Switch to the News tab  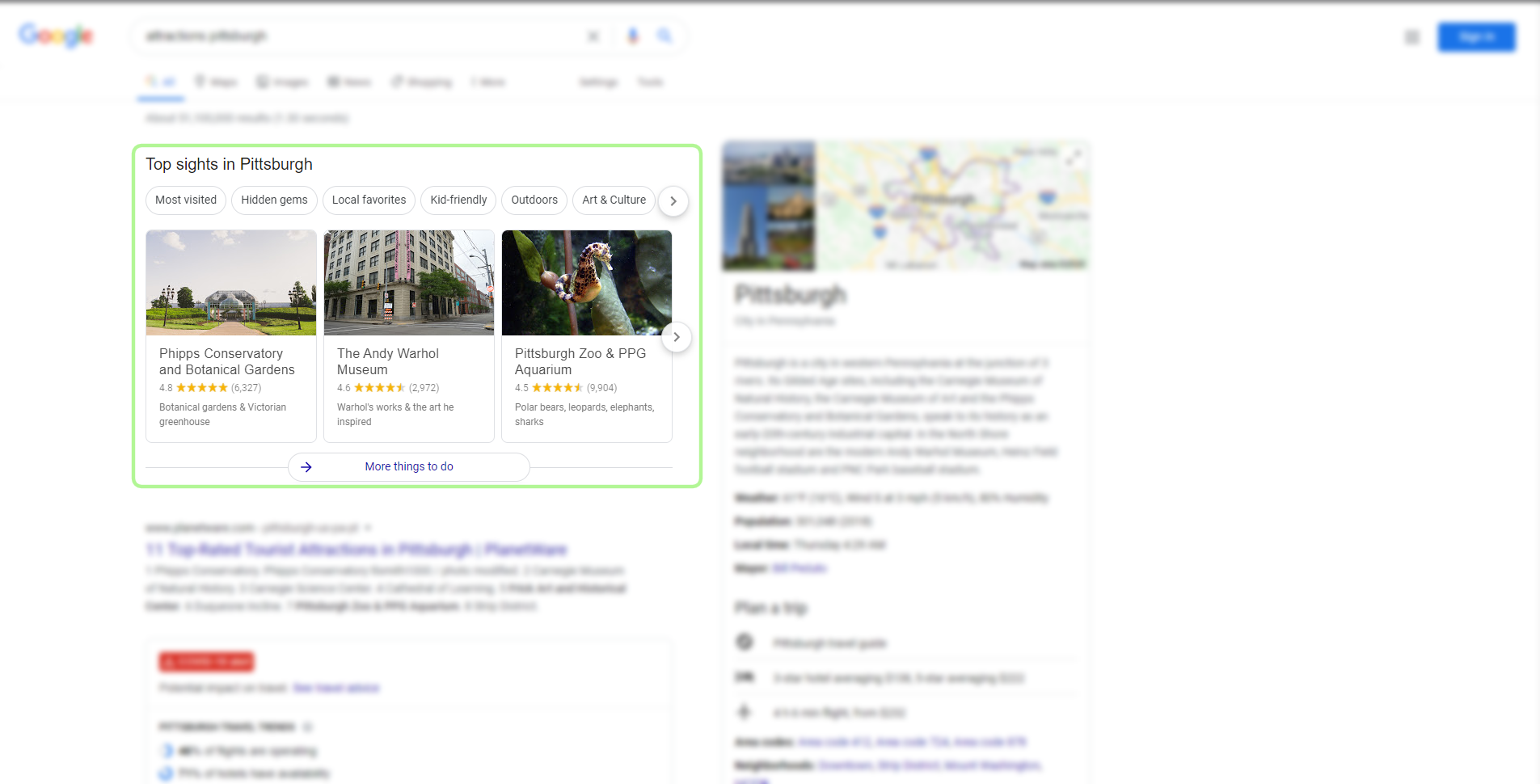[x=349, y=82]
